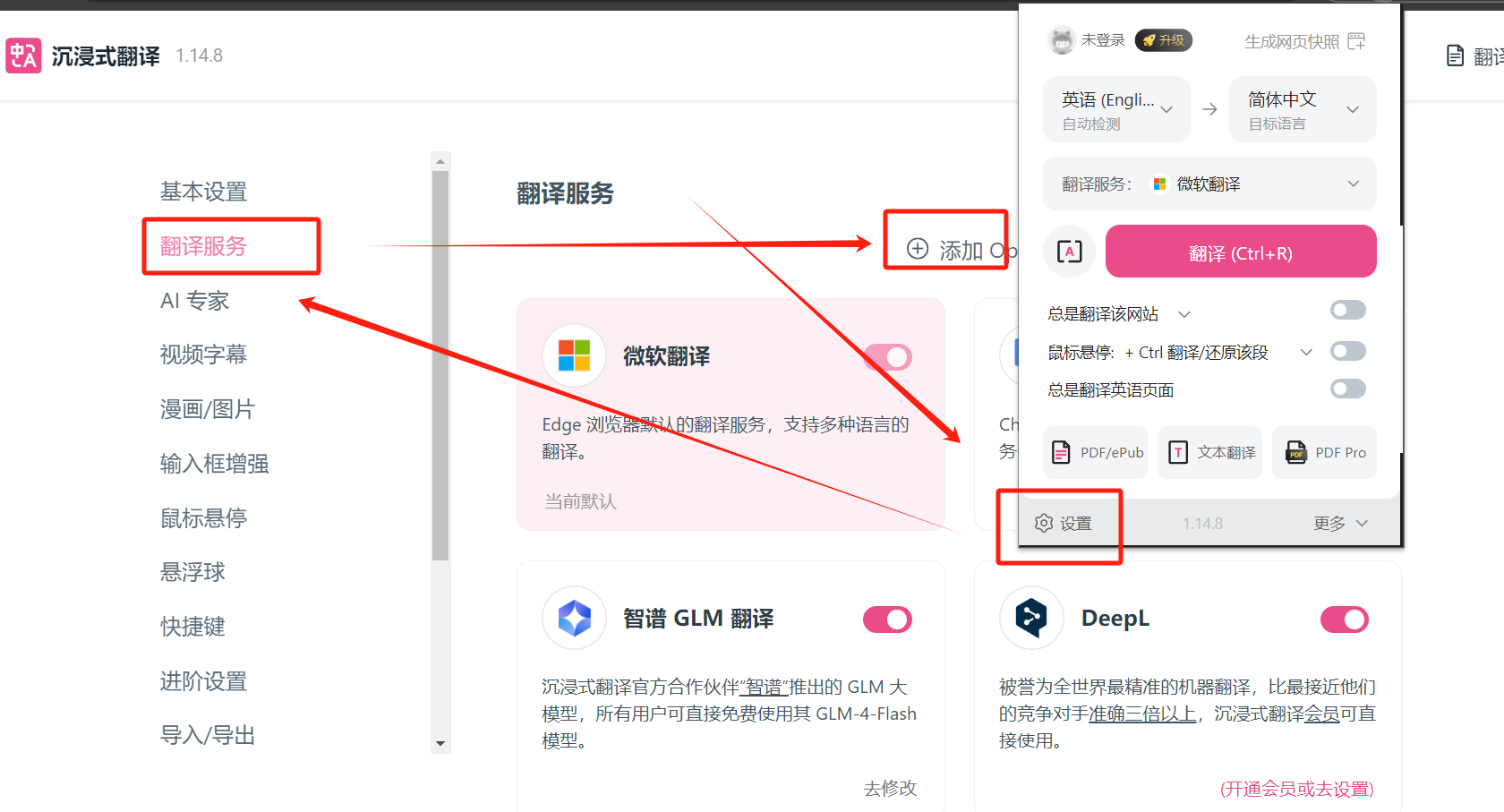1504x812 pixels.
Task: Click the PDF Pro button
Action: tap(1324, 452)
